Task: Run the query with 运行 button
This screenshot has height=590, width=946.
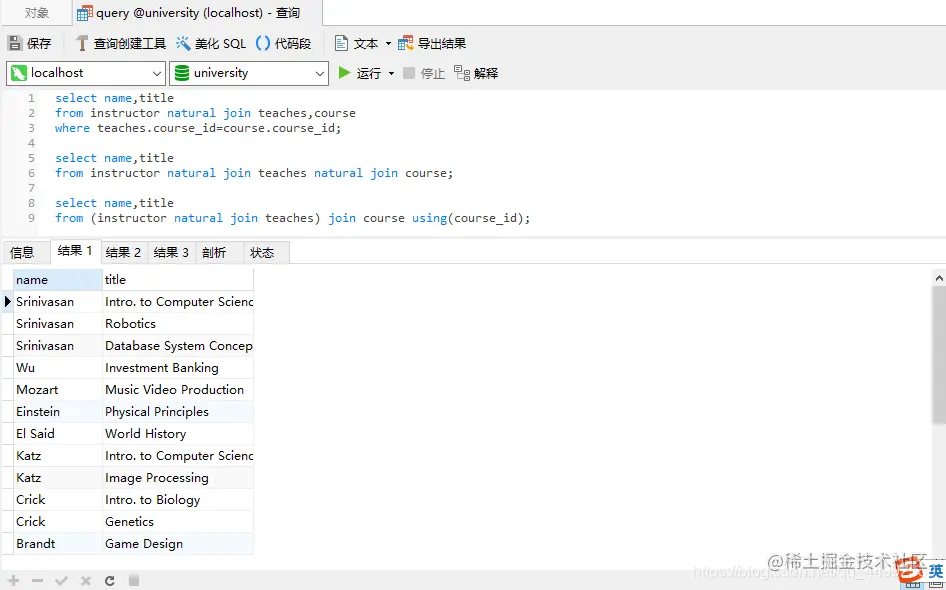Action: pos(360,73)
